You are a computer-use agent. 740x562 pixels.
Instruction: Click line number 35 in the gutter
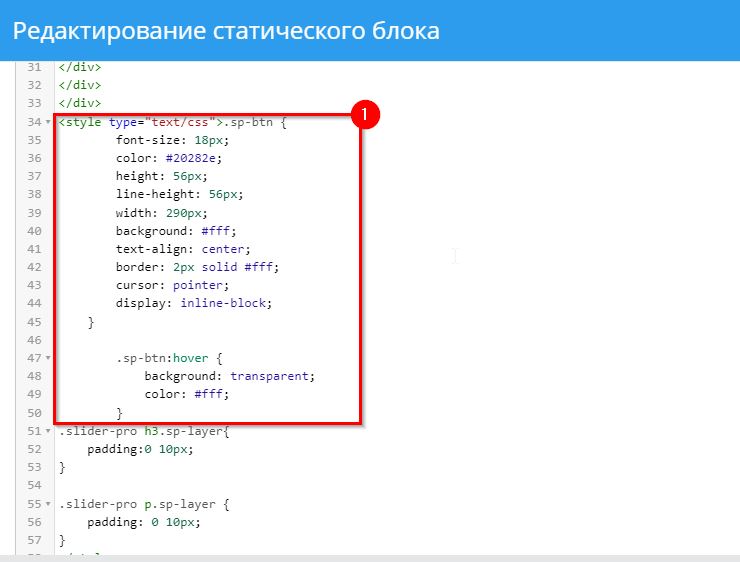point(34,140)
